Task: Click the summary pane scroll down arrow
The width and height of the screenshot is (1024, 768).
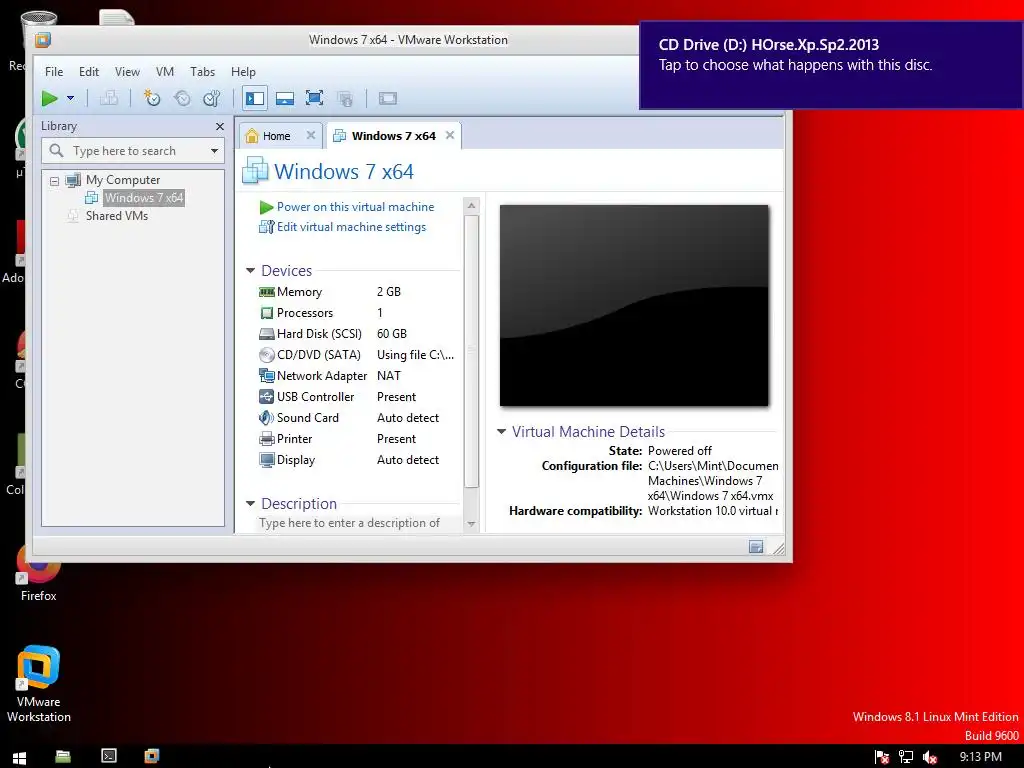Action: click(x=472, y=524)
